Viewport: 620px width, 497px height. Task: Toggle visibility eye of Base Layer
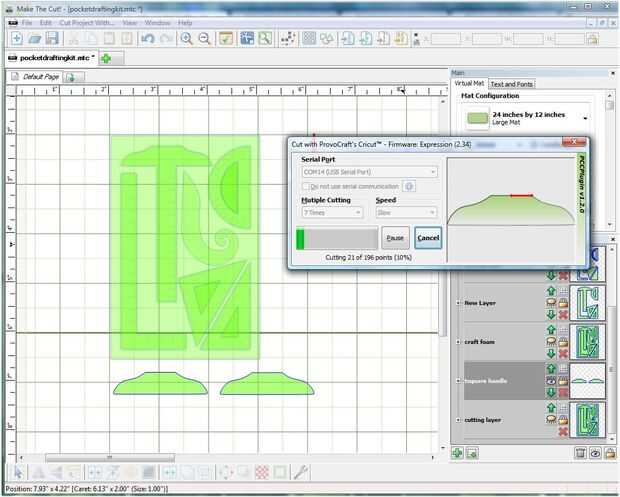click(x=551, y=303)
